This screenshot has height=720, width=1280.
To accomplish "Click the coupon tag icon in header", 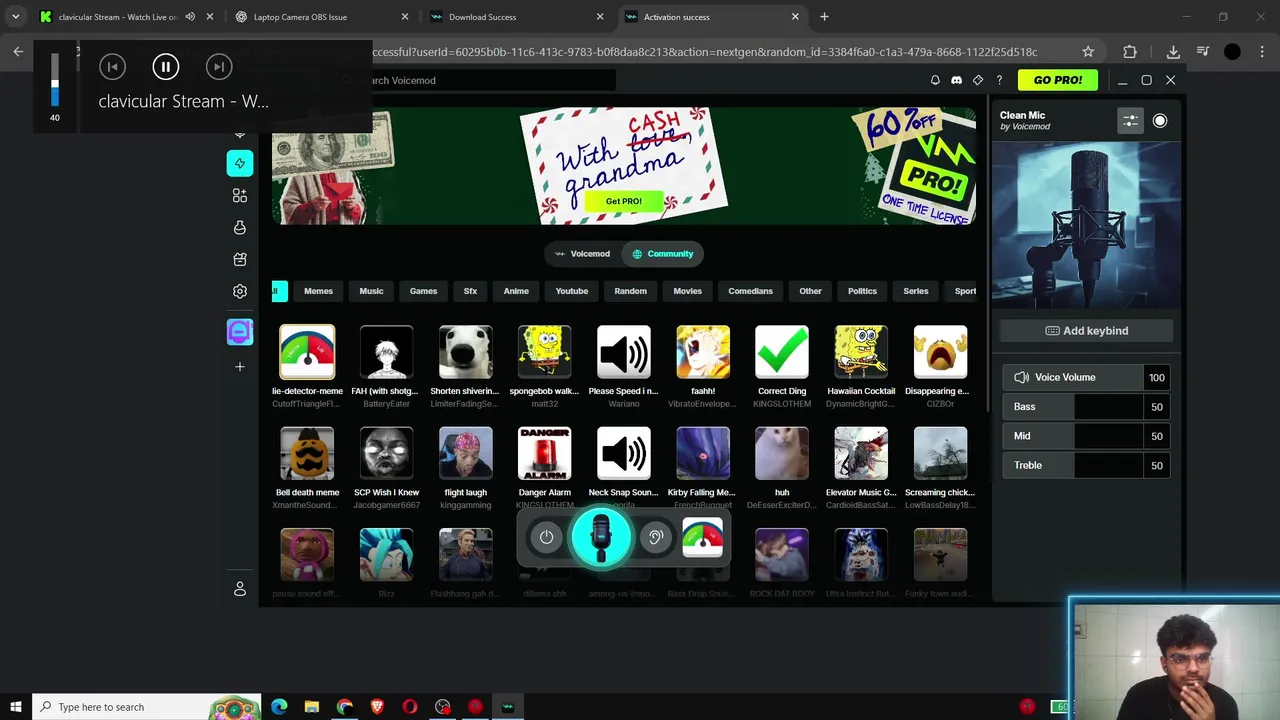I will coord(978,80).
